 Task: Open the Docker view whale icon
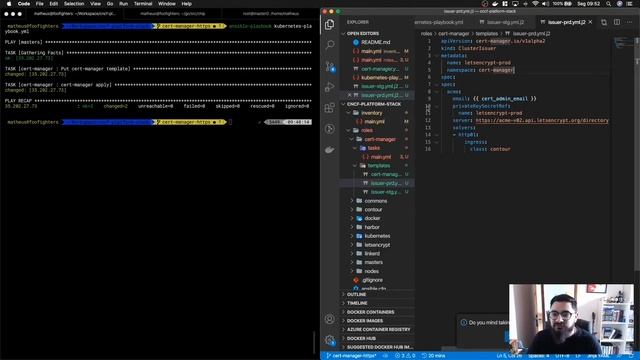(329, 150)
